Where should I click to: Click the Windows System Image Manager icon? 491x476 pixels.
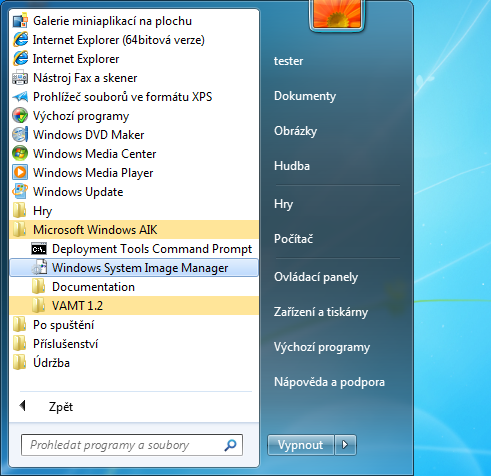coord(39,268)
